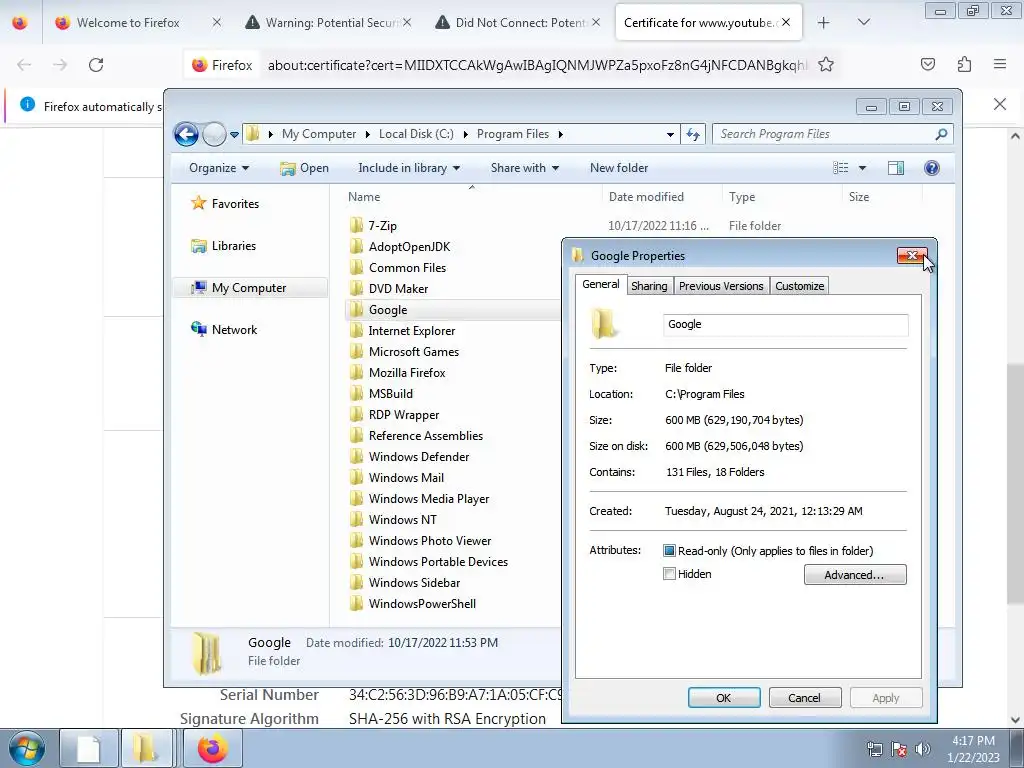Click the taskbar clock
Viewport: 1024px width, 768px height.
(x=973, y=748)
